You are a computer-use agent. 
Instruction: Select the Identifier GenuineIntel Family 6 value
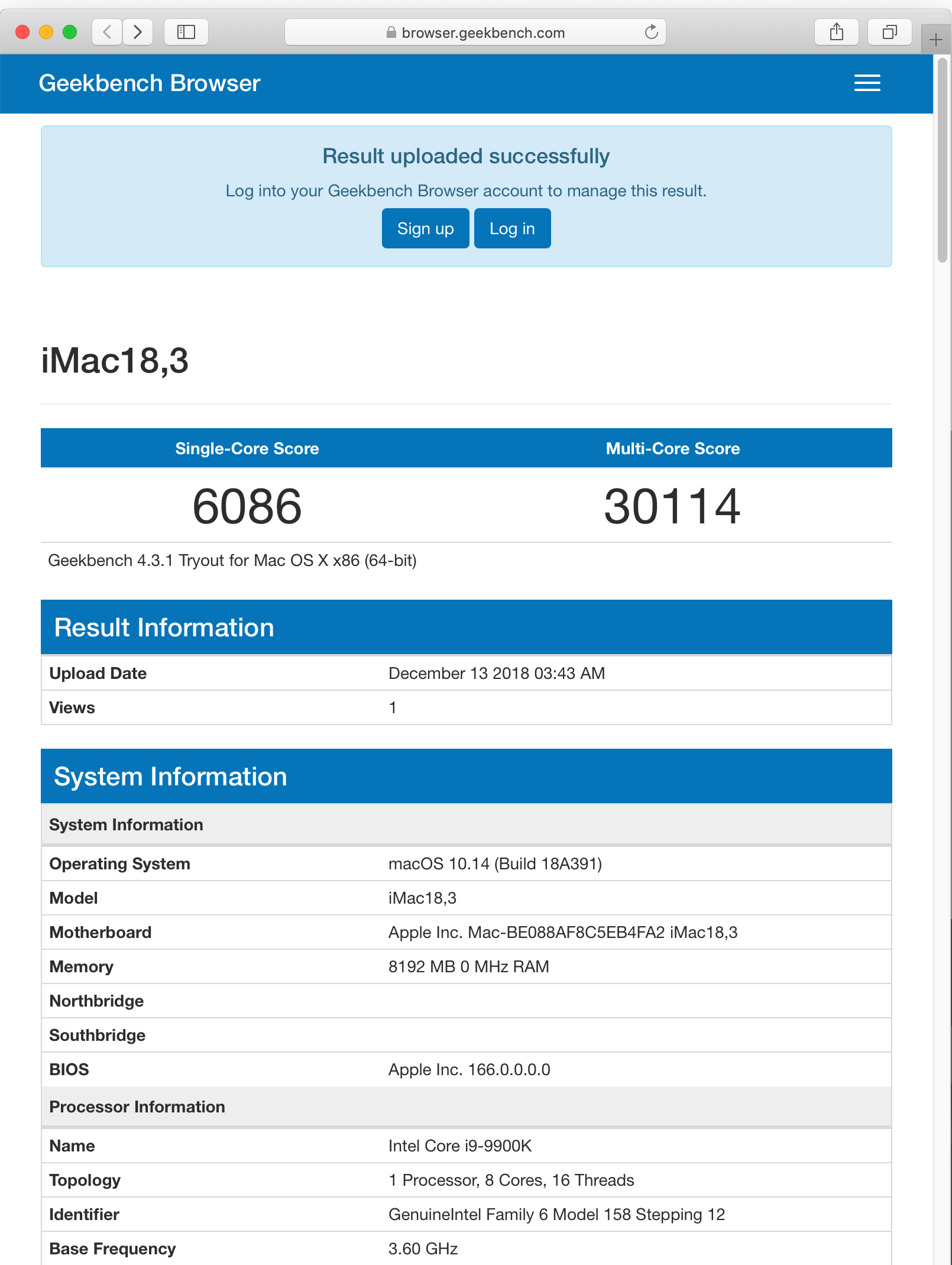click(x=556, y=1214)
